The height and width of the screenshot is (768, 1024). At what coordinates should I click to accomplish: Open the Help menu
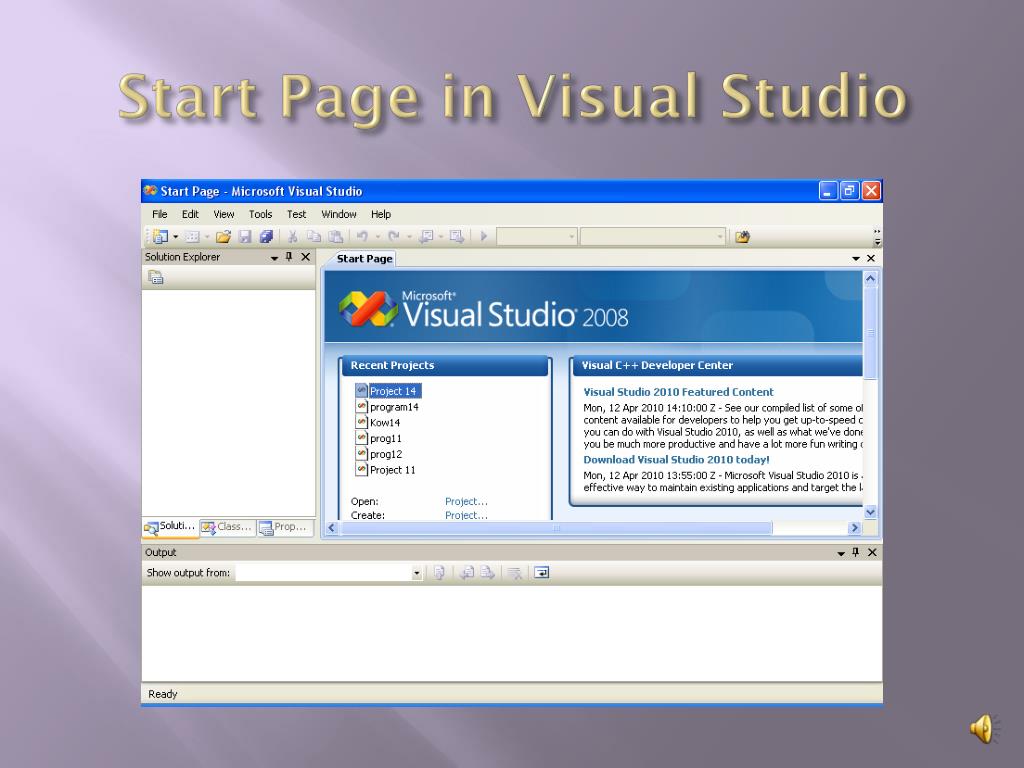(381, 214)
